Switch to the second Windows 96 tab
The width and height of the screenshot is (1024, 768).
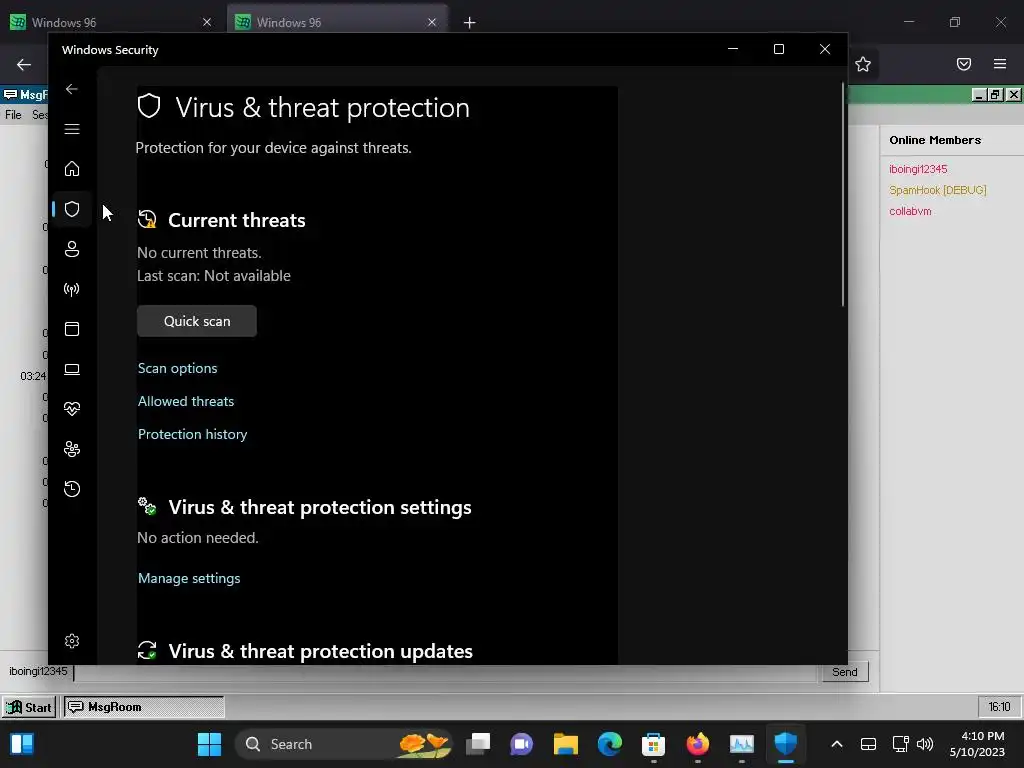click(336, 22)
